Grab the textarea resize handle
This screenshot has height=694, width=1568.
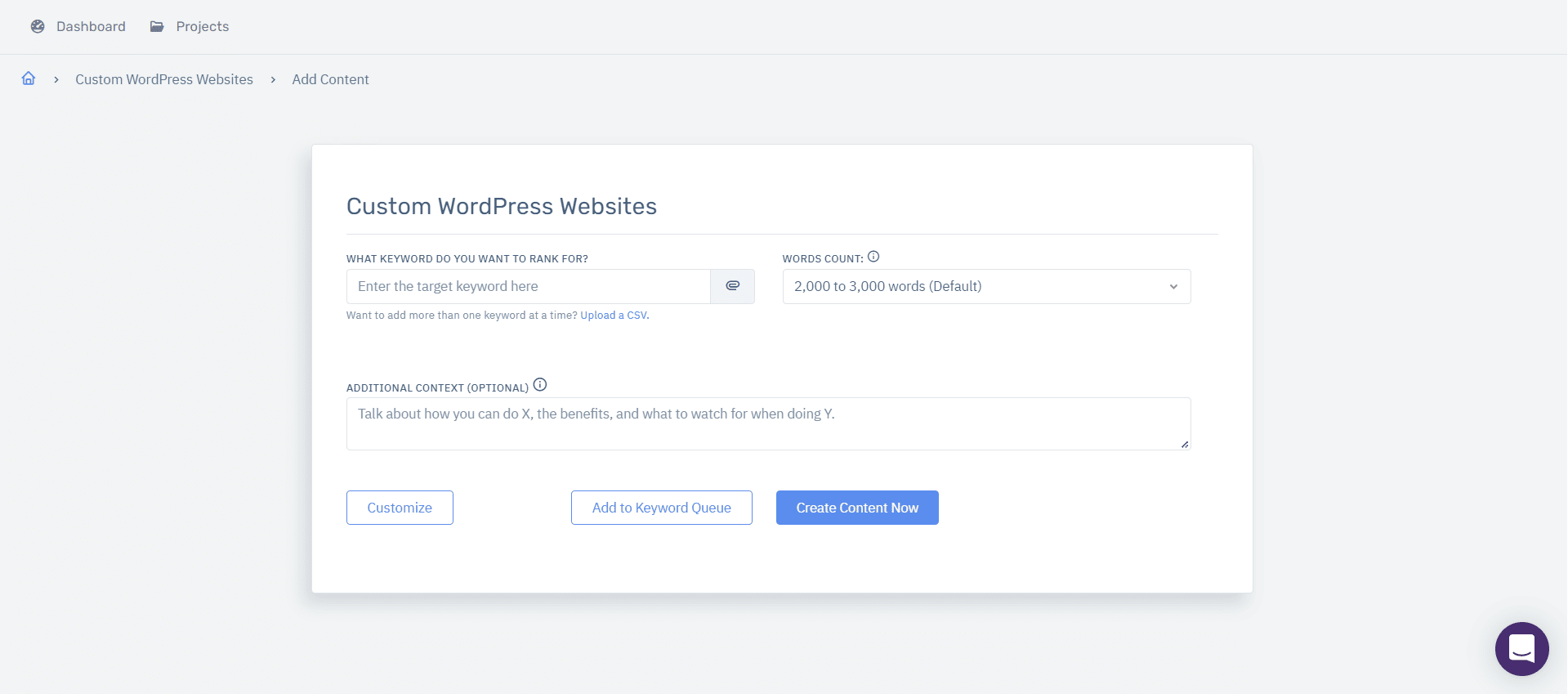pos(1185,444)
